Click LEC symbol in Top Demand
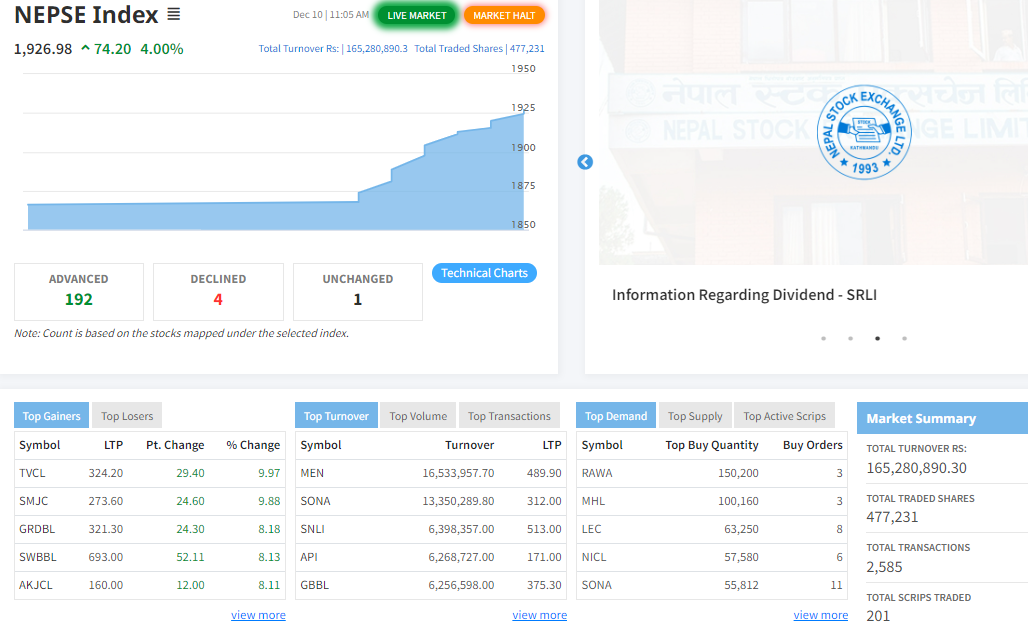The width and height of the screenshot is (1028, 632). click(x=591, y=529)
